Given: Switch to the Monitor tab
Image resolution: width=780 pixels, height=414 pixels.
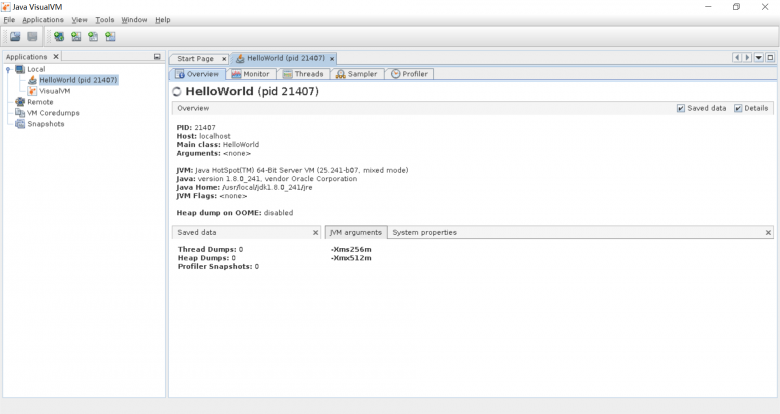Looking at the screenshot, I should (250, 74).
